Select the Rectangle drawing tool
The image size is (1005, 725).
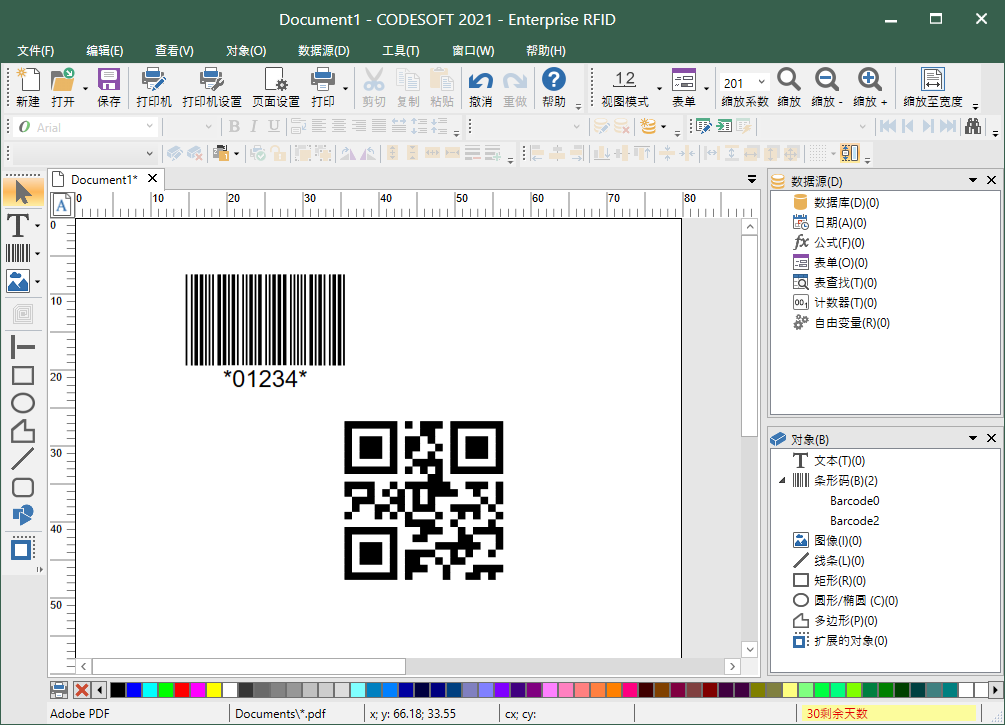[23, 375]
